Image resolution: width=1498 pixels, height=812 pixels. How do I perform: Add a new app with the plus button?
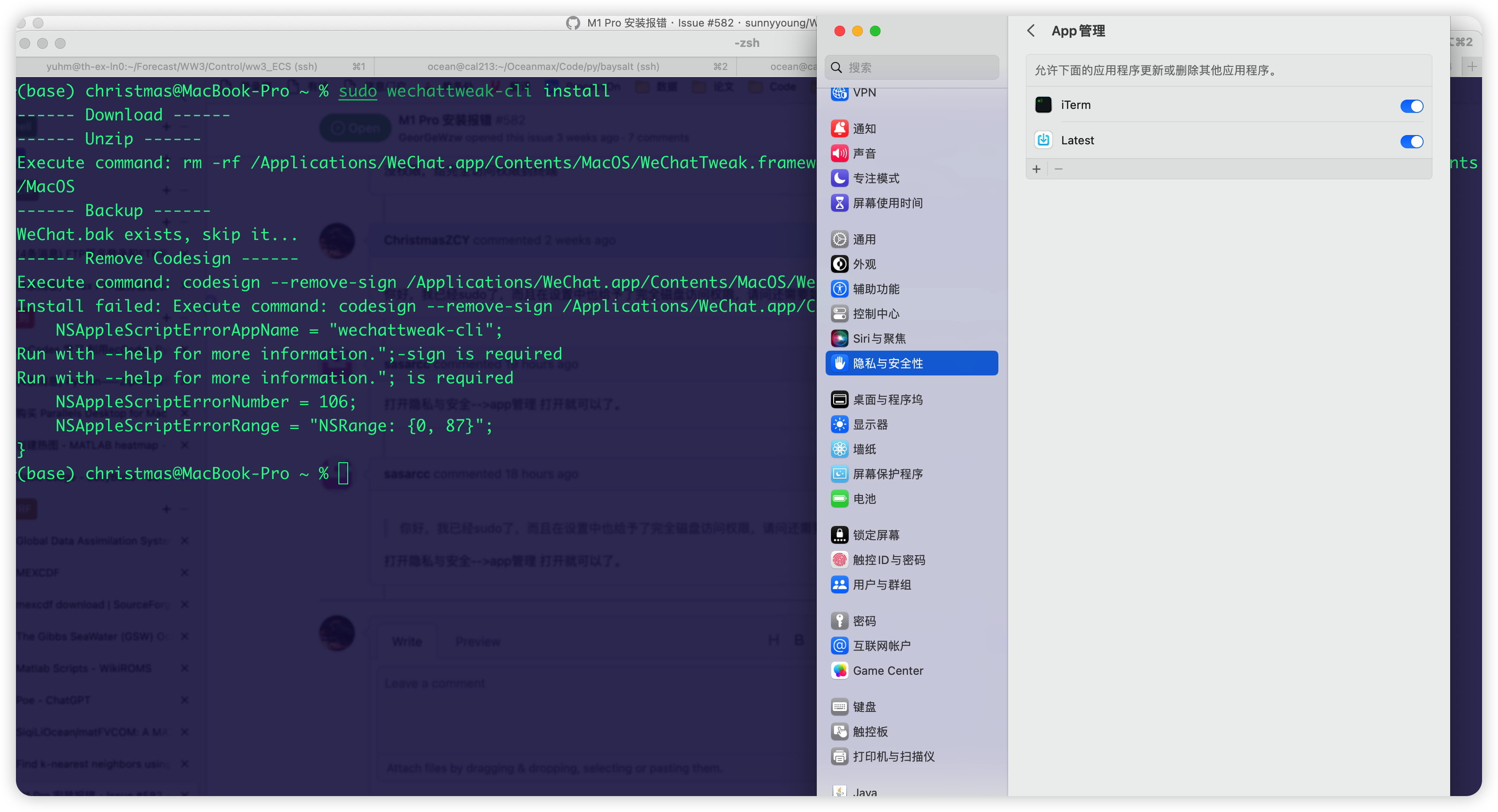pos(1037,169)
